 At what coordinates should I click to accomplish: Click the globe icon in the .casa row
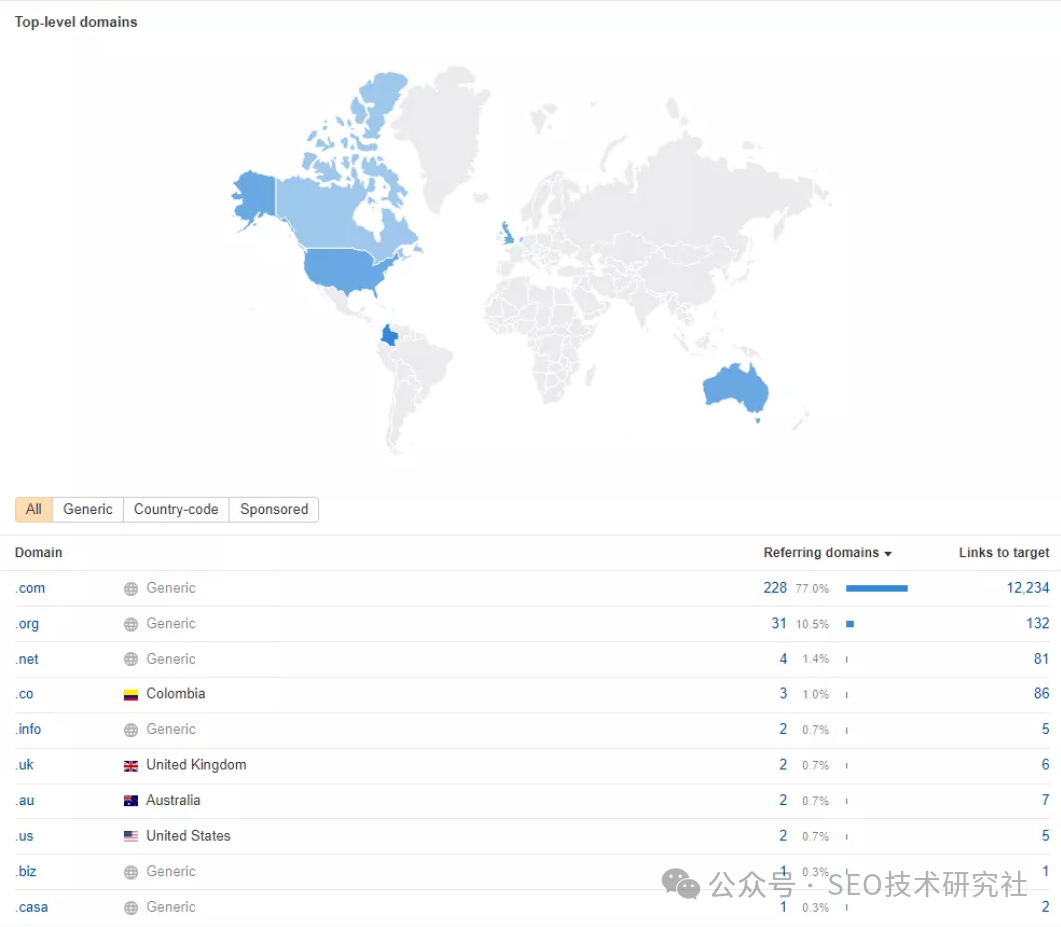(x=131, y=907)
